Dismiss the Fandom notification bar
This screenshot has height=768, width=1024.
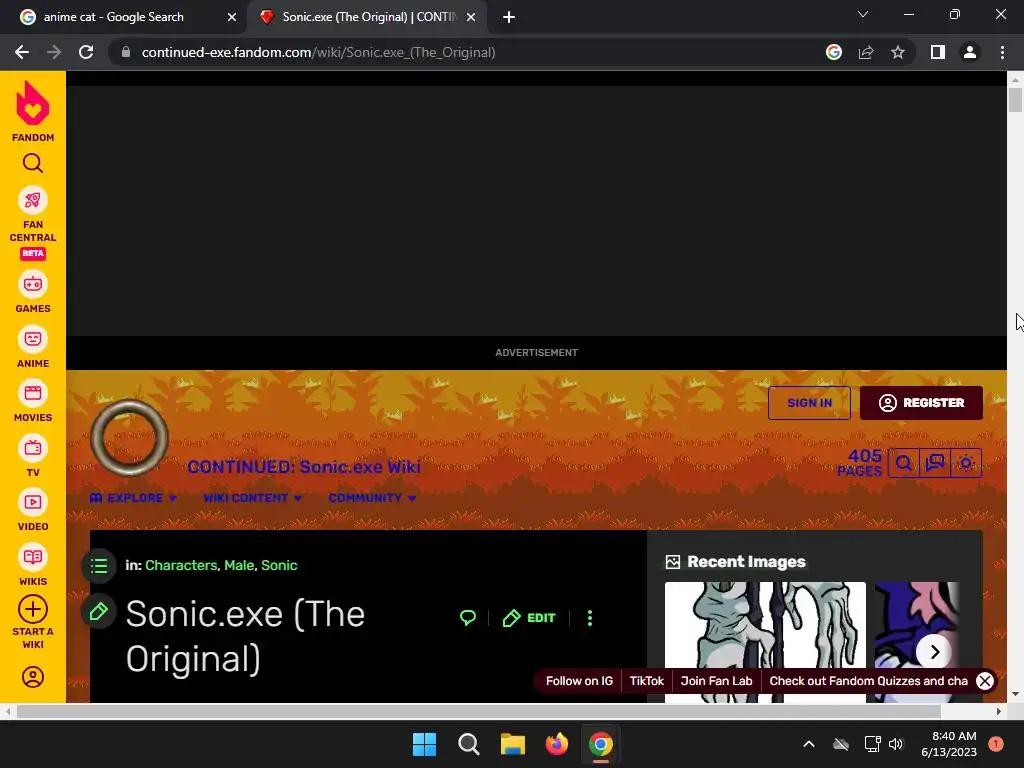(x=985, y=681)
